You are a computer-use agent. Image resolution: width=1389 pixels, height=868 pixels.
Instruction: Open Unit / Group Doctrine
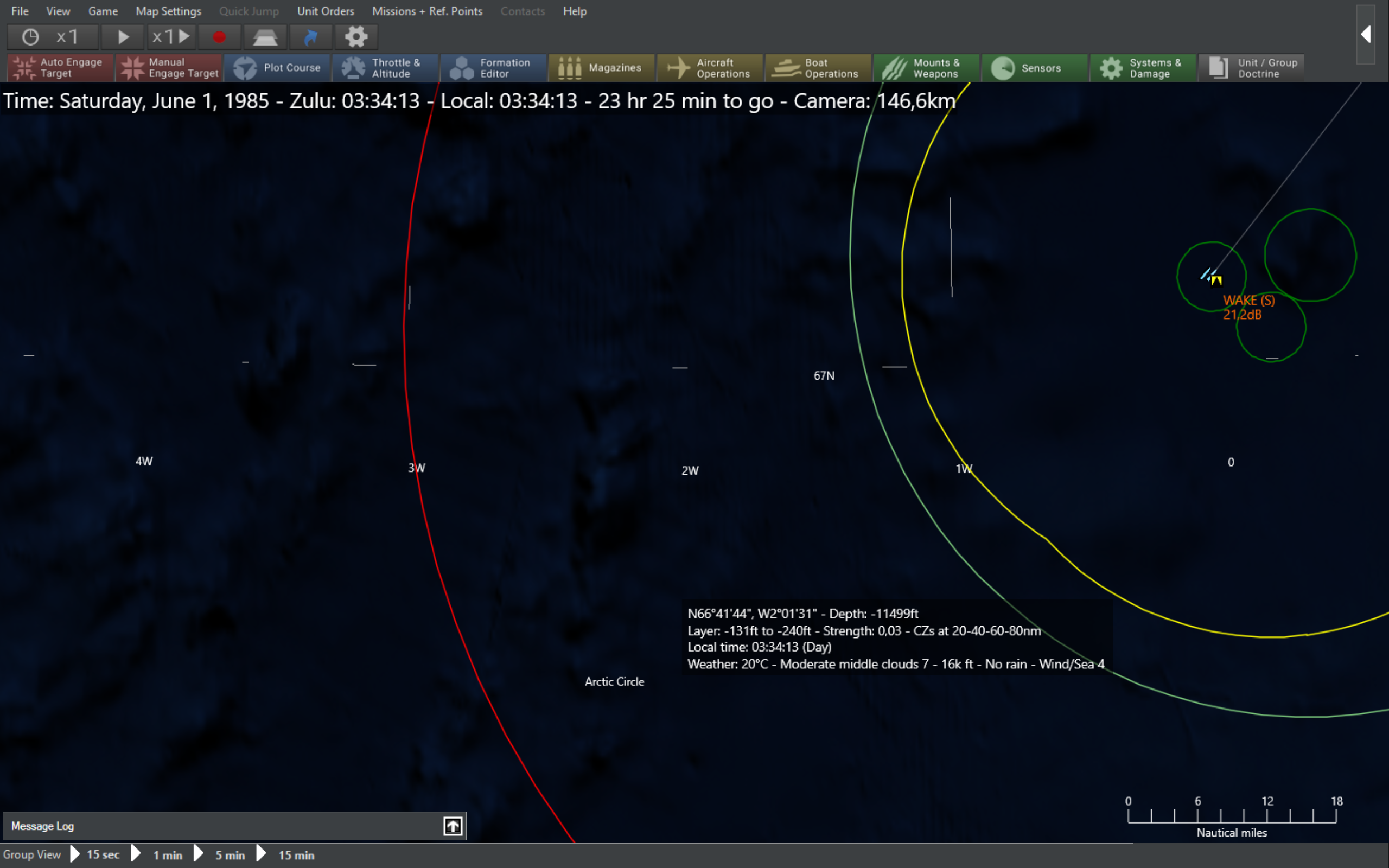click(x=1252, y=68)
